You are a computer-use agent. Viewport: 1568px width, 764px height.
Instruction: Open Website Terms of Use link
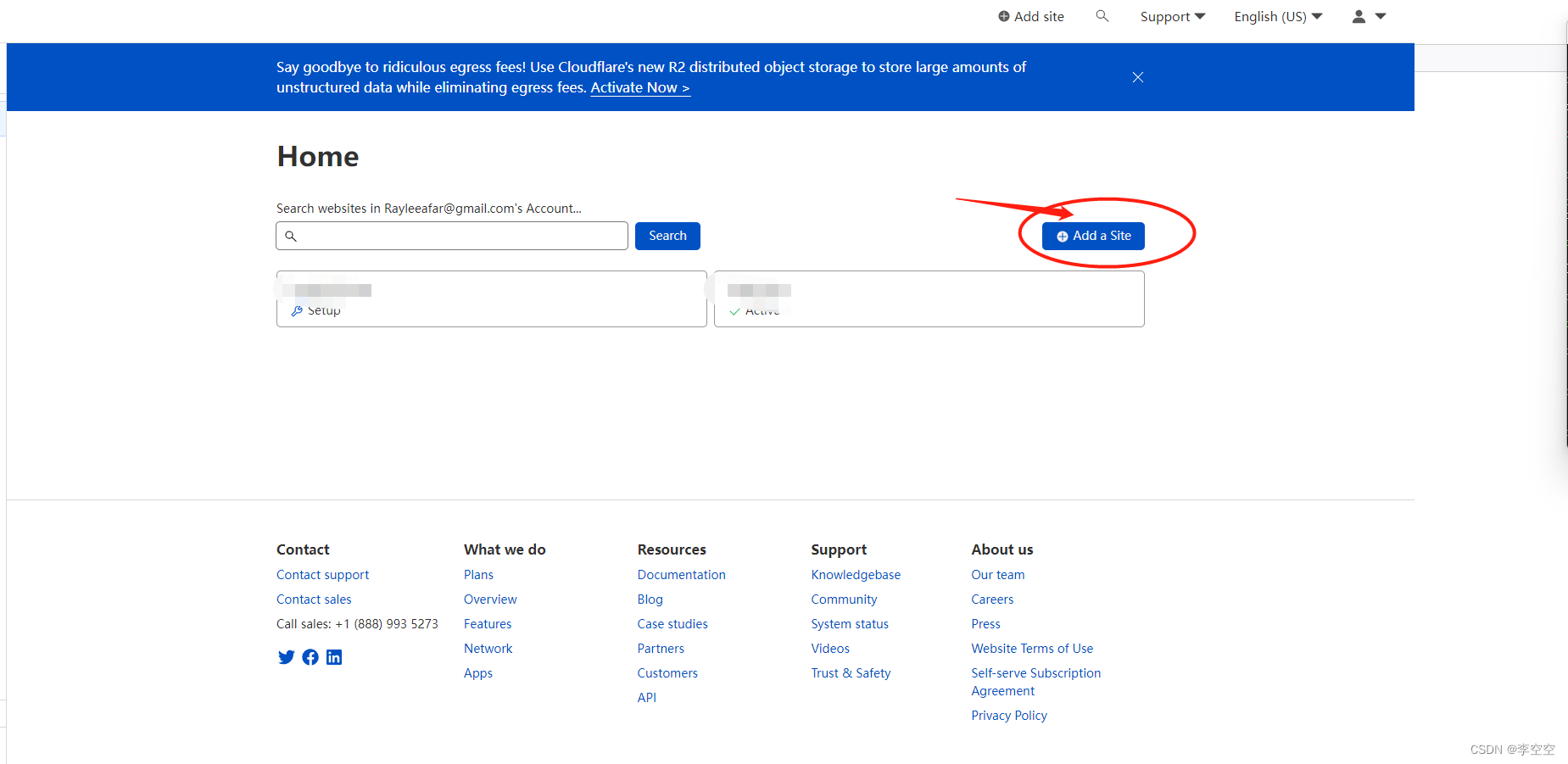point(1032,649)
